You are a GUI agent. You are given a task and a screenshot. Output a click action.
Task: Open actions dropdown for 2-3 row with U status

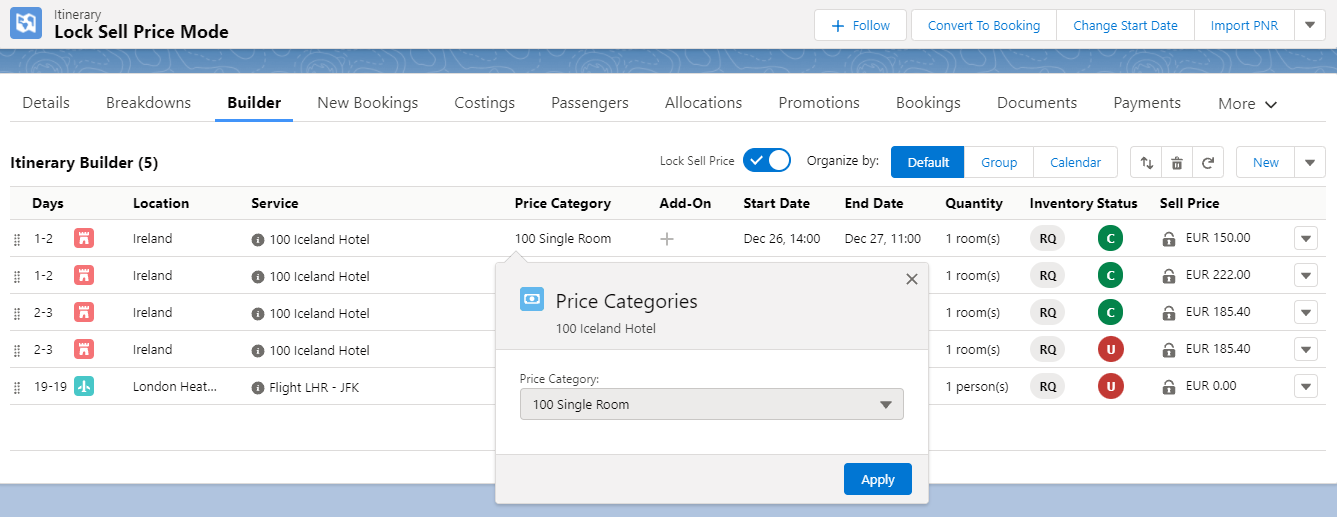(x=1306, y=349)
